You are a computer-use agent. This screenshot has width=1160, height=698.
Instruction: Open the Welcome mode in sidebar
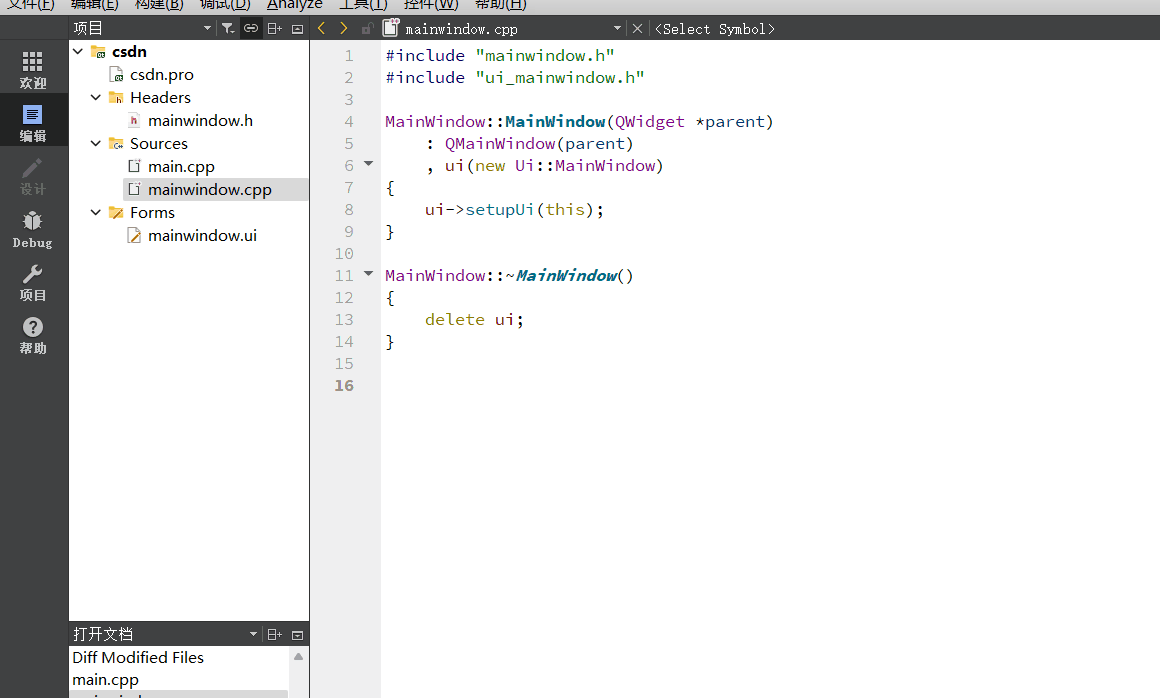click(x=33, y=69)
